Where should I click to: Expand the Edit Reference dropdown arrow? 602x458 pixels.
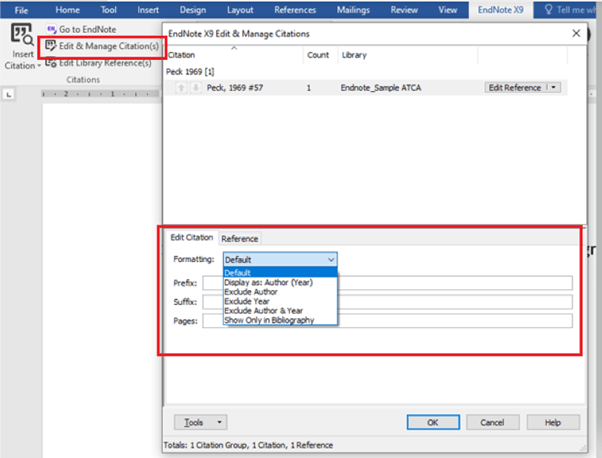coord(554,88)
